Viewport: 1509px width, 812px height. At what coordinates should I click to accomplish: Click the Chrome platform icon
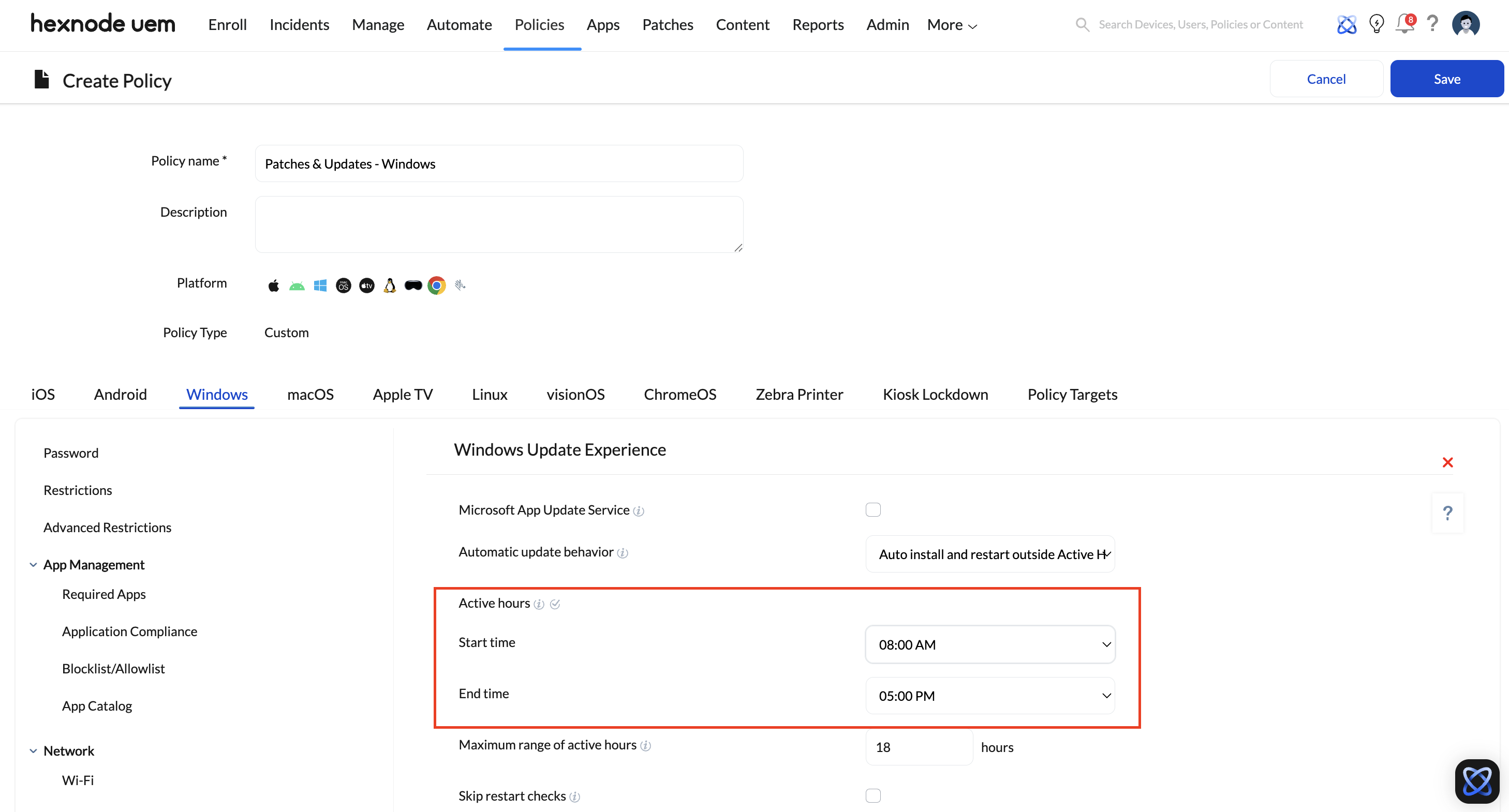point(436,285)
